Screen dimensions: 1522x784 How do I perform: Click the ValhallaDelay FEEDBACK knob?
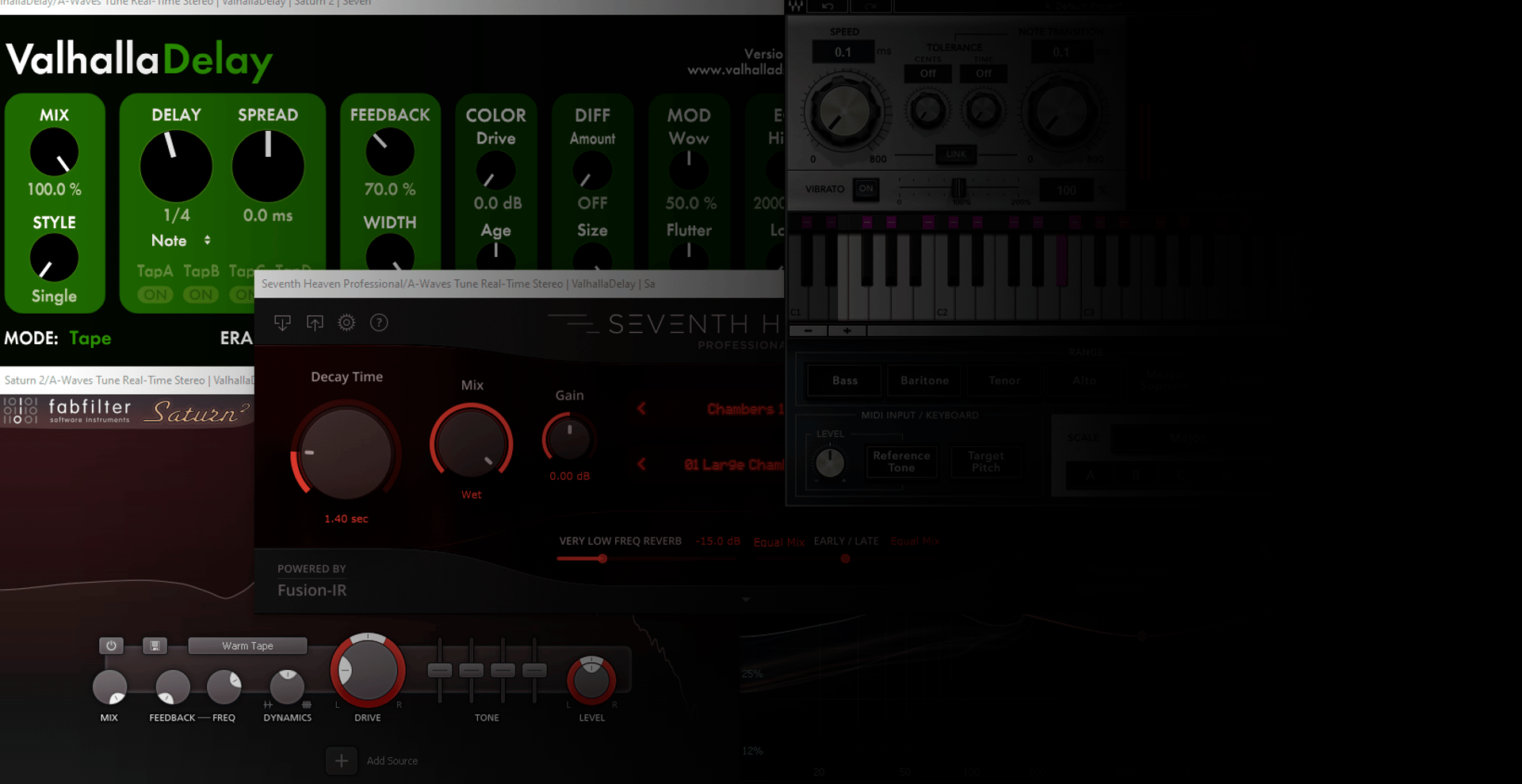(x=390, y=152)
